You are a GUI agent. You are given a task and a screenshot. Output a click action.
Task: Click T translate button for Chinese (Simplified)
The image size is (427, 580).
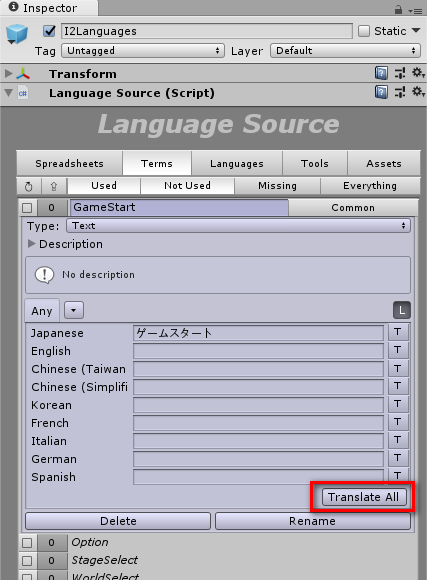tap(398, 386)
